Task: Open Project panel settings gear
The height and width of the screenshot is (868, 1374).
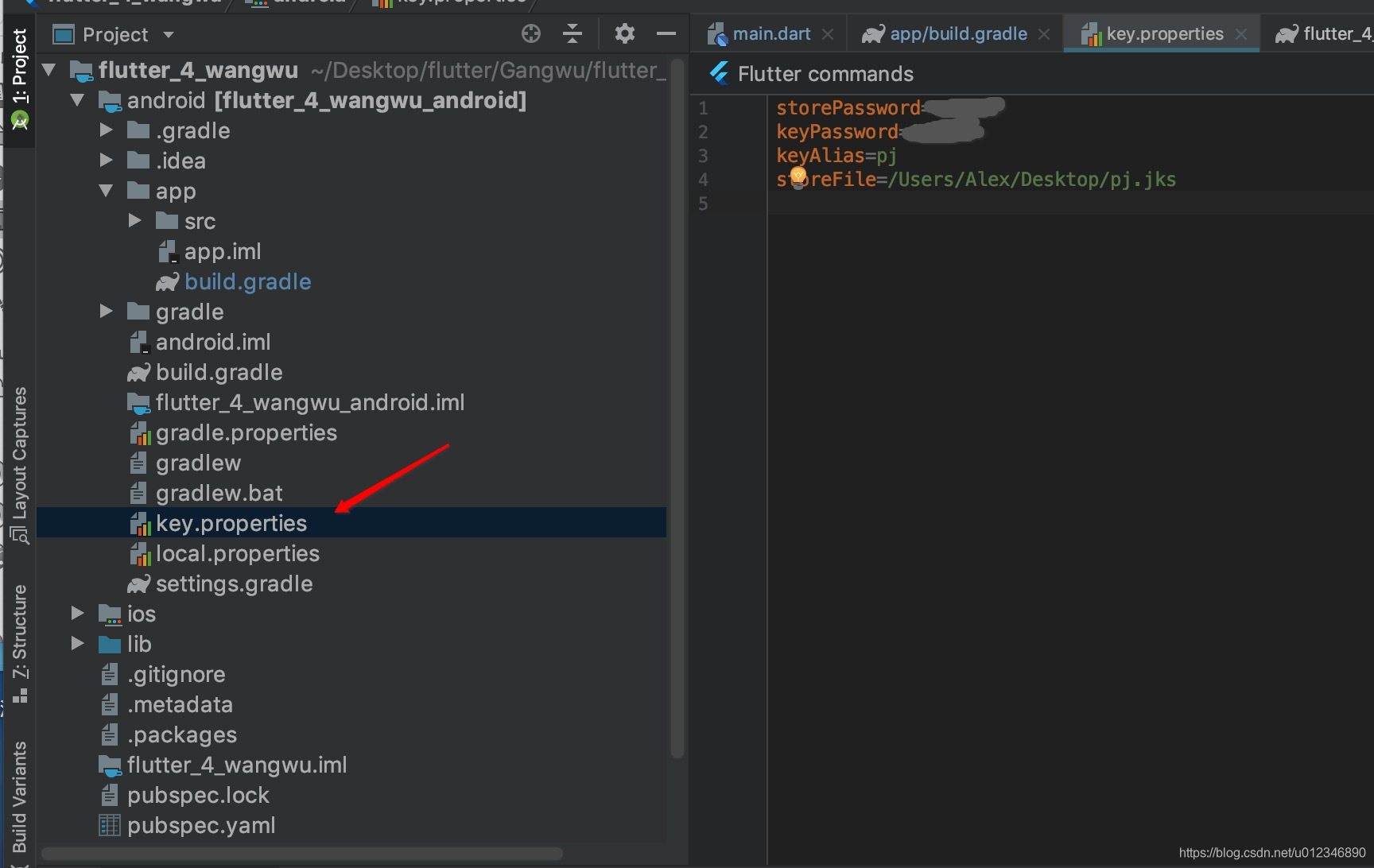Action: pyautogui.click(x=625, y=33)
